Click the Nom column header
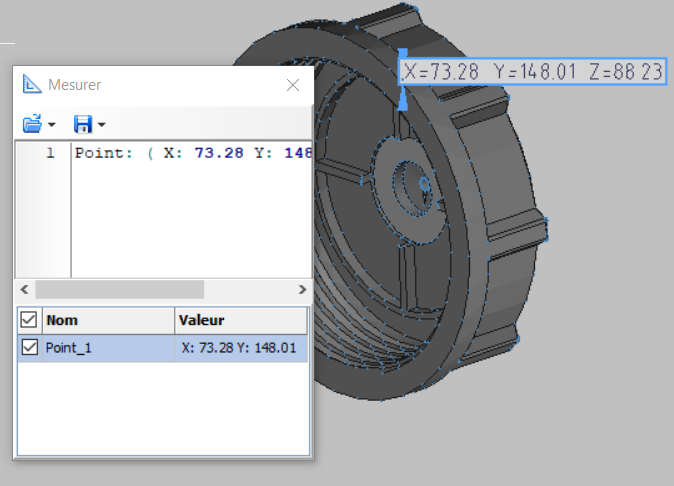 point(62,321)
